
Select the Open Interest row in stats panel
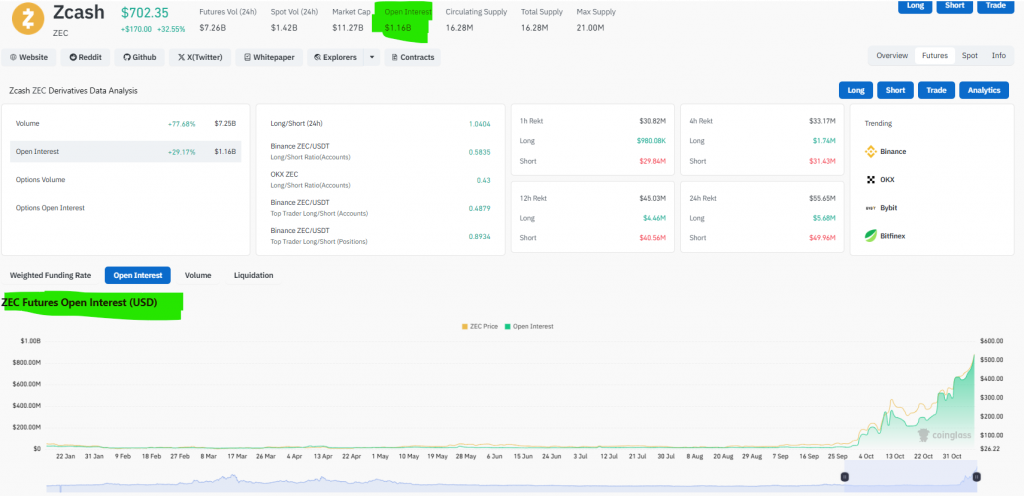pyautogui.click(x=126, y=152)
